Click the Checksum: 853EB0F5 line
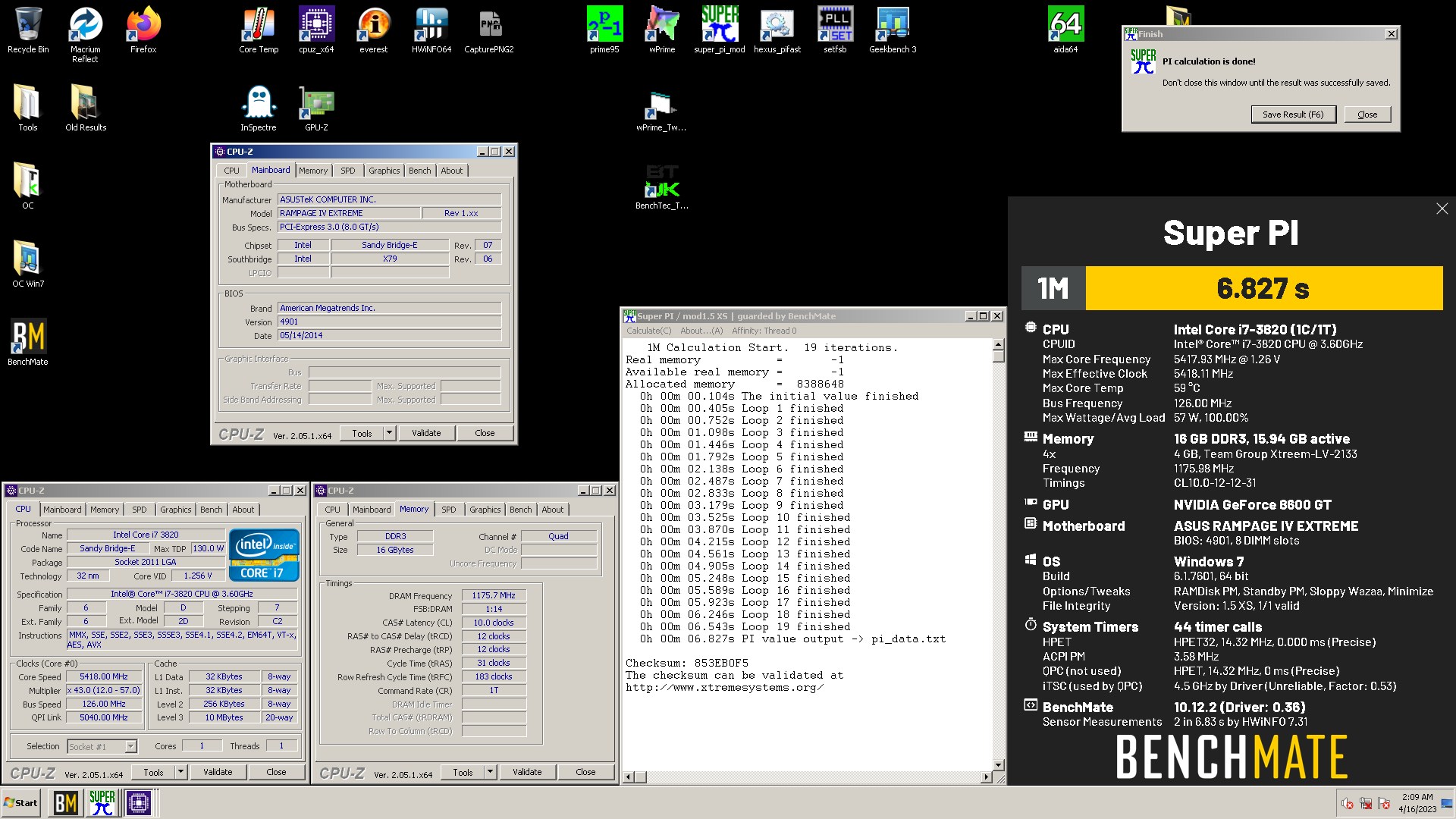The image size is (1456, 819). click(687, 663)
